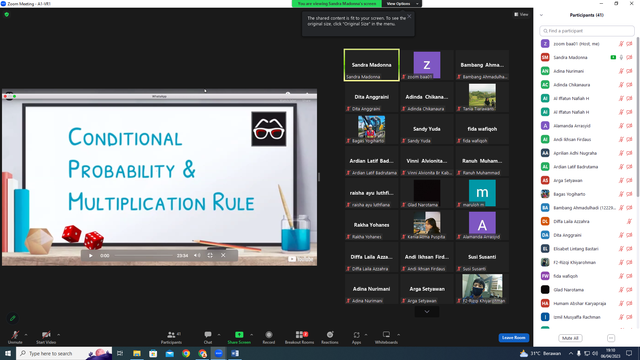This screenshot has width=640, height=360.
Task: Click Alamanda Arrasyid video-off icon in list
Action: 629,126
